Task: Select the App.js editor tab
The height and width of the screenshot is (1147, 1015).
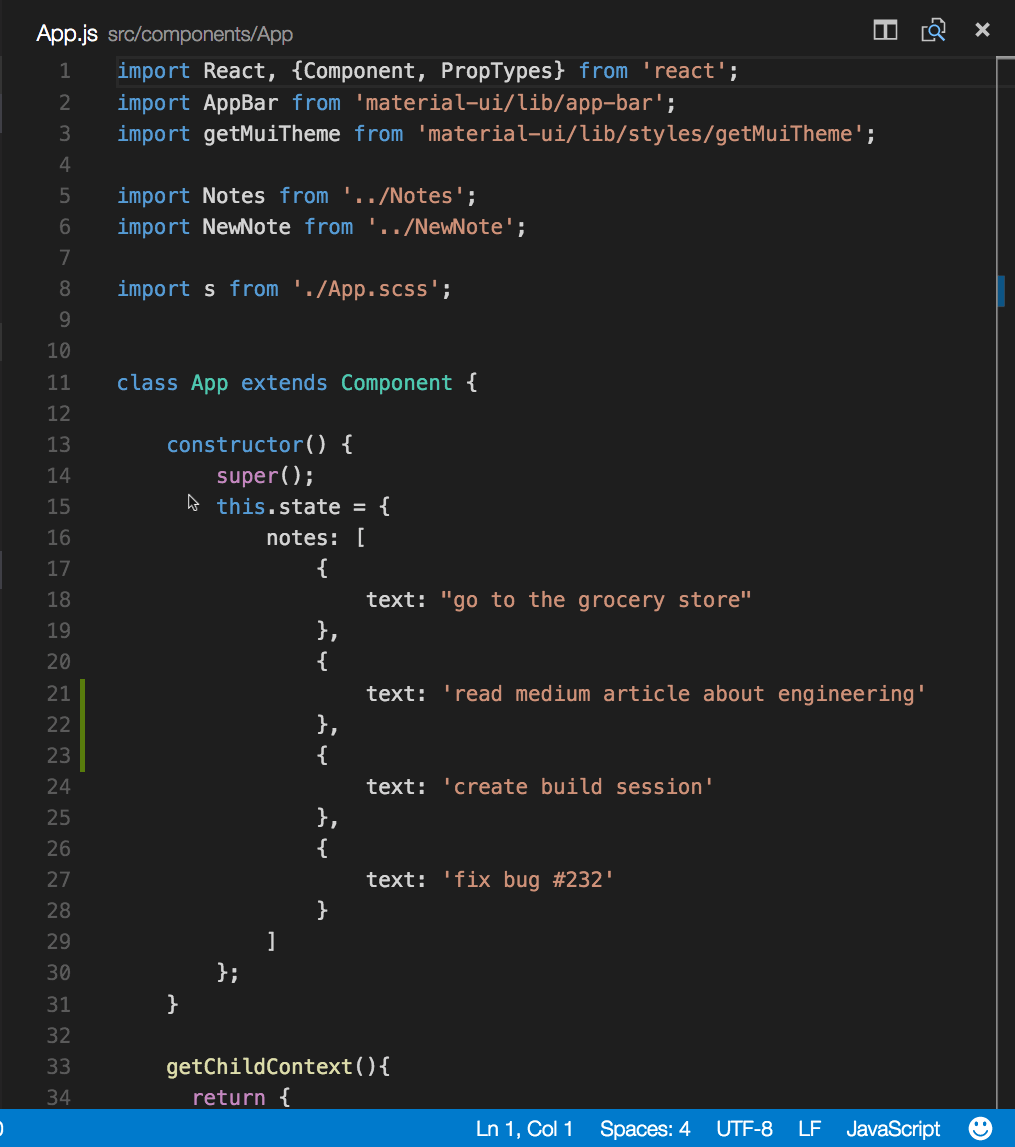Action: [66, 32]
